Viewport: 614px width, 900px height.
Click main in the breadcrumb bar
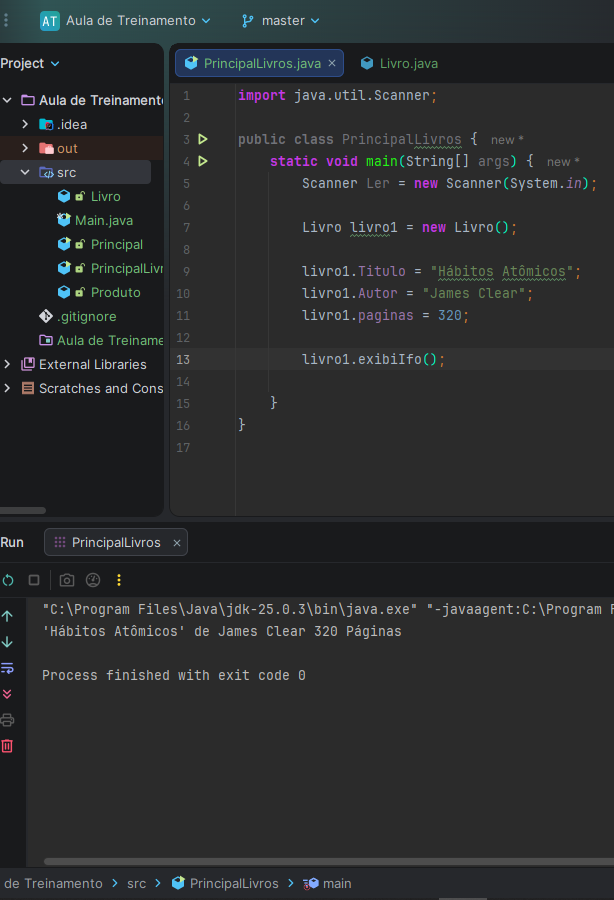pos(328,883)
